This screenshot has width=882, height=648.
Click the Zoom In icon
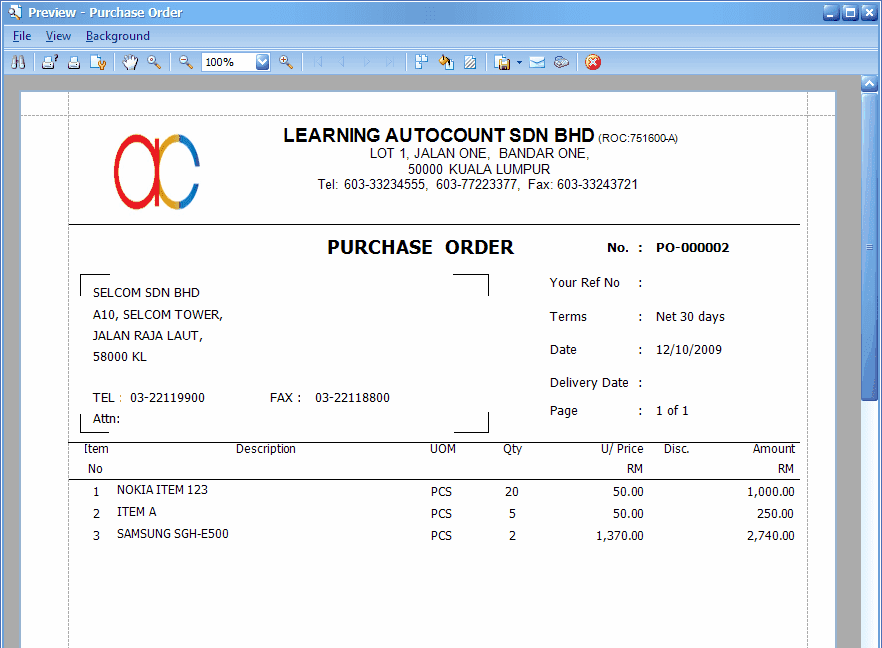(x=286, y=62)
